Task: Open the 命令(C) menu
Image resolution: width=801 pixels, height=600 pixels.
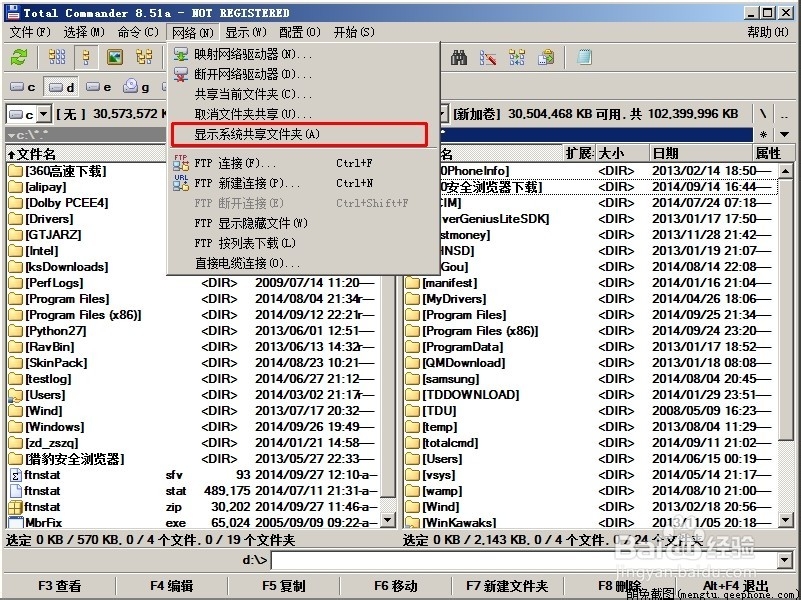Action: (x=138, y=33)
